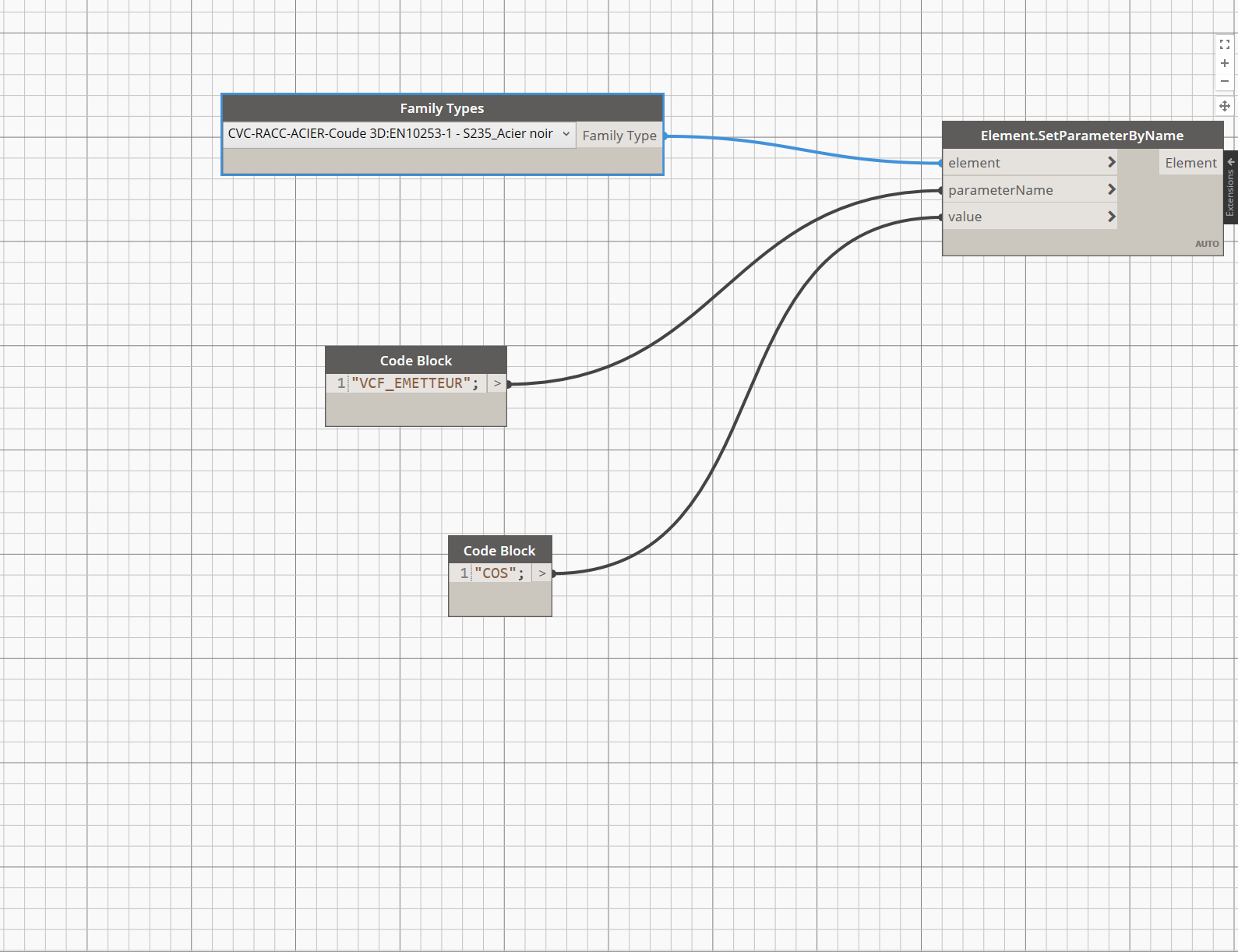Click the element input port chevron
Image resolution: width=1238 pixels, height=952 pixels.
coord(1111,162)
